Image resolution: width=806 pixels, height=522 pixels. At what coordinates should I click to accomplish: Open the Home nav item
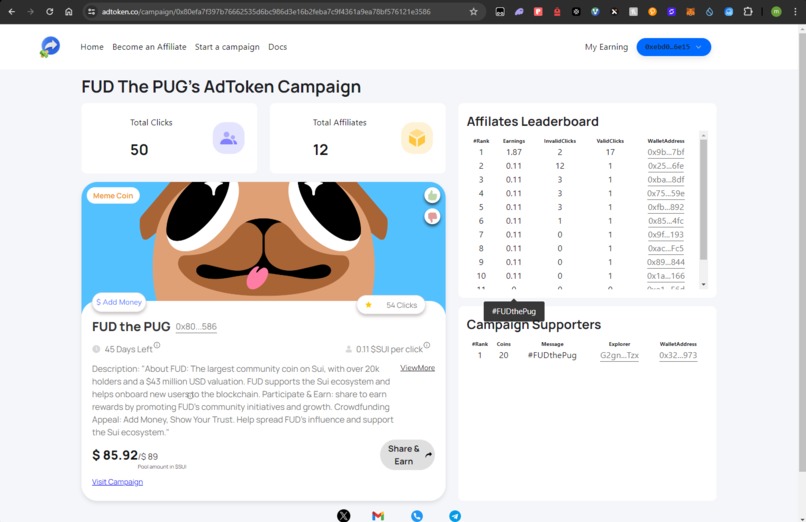point(92,47)
